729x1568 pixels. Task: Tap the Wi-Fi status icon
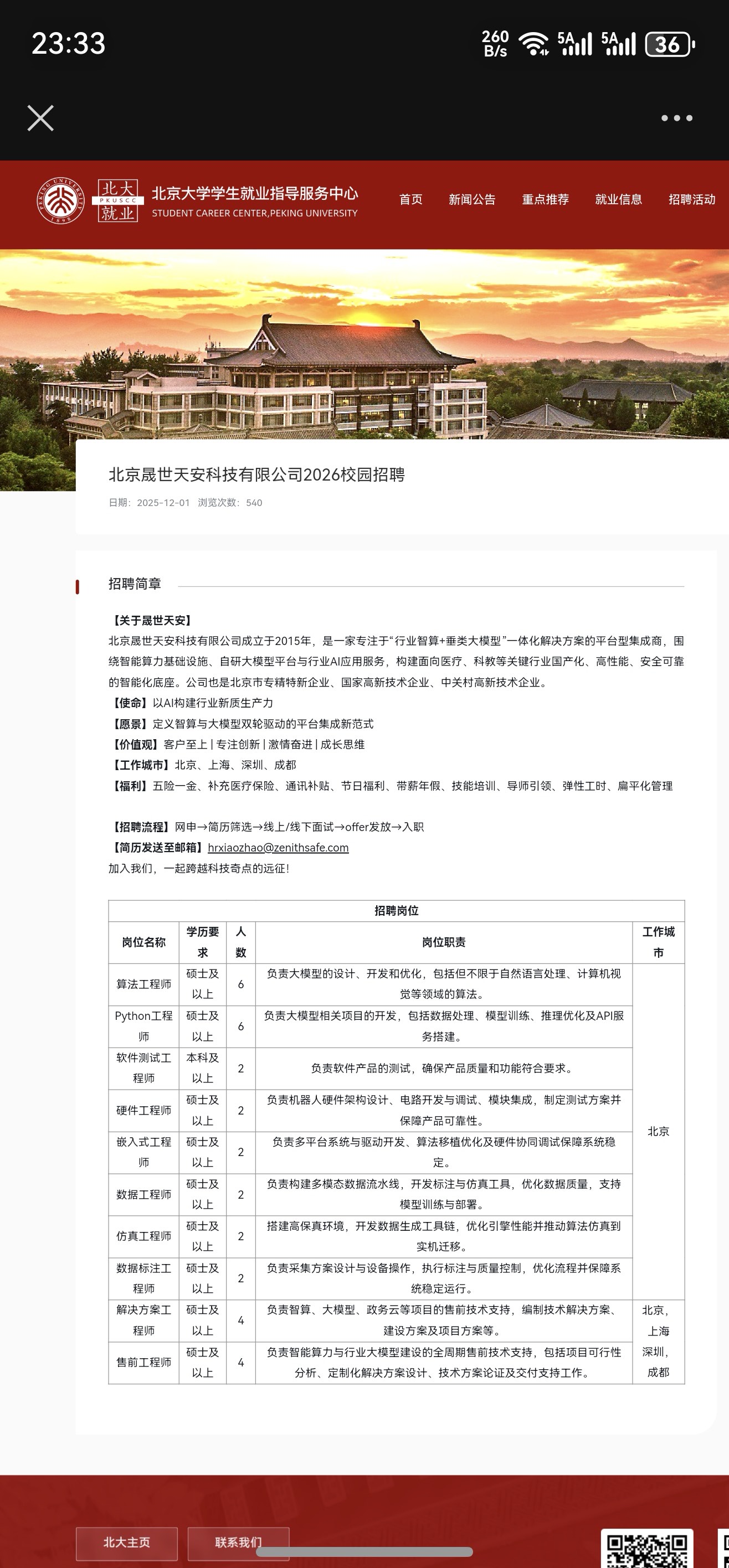pyautogui.click(x=533, y=43)
